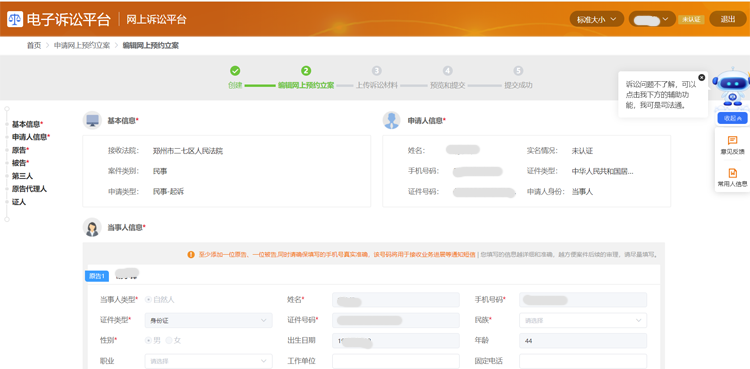Click 编辑网上预约立案 current breadcrumb

click(151, 45)
